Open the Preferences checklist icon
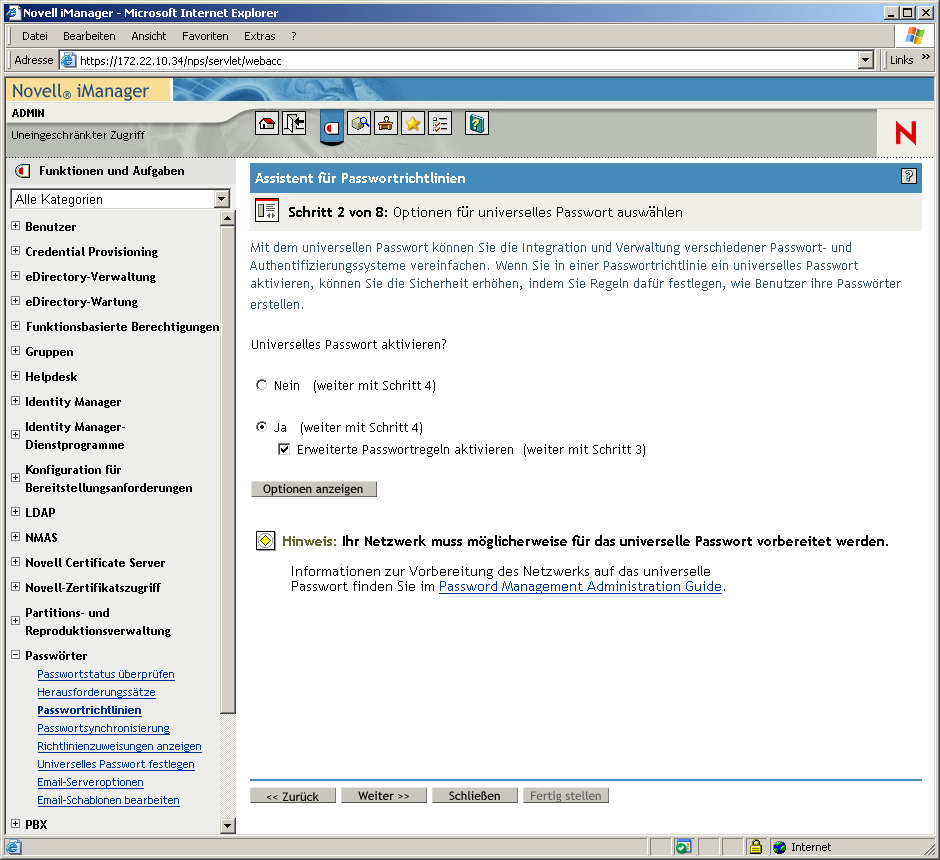 coord(440,123)
